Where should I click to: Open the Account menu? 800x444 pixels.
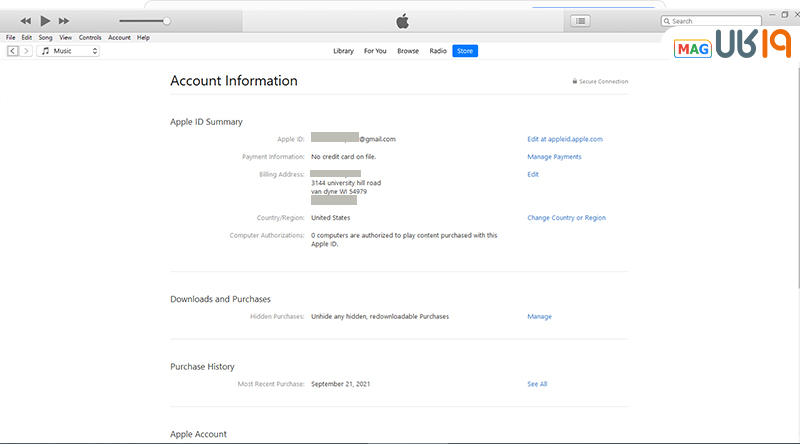point(119,37)
